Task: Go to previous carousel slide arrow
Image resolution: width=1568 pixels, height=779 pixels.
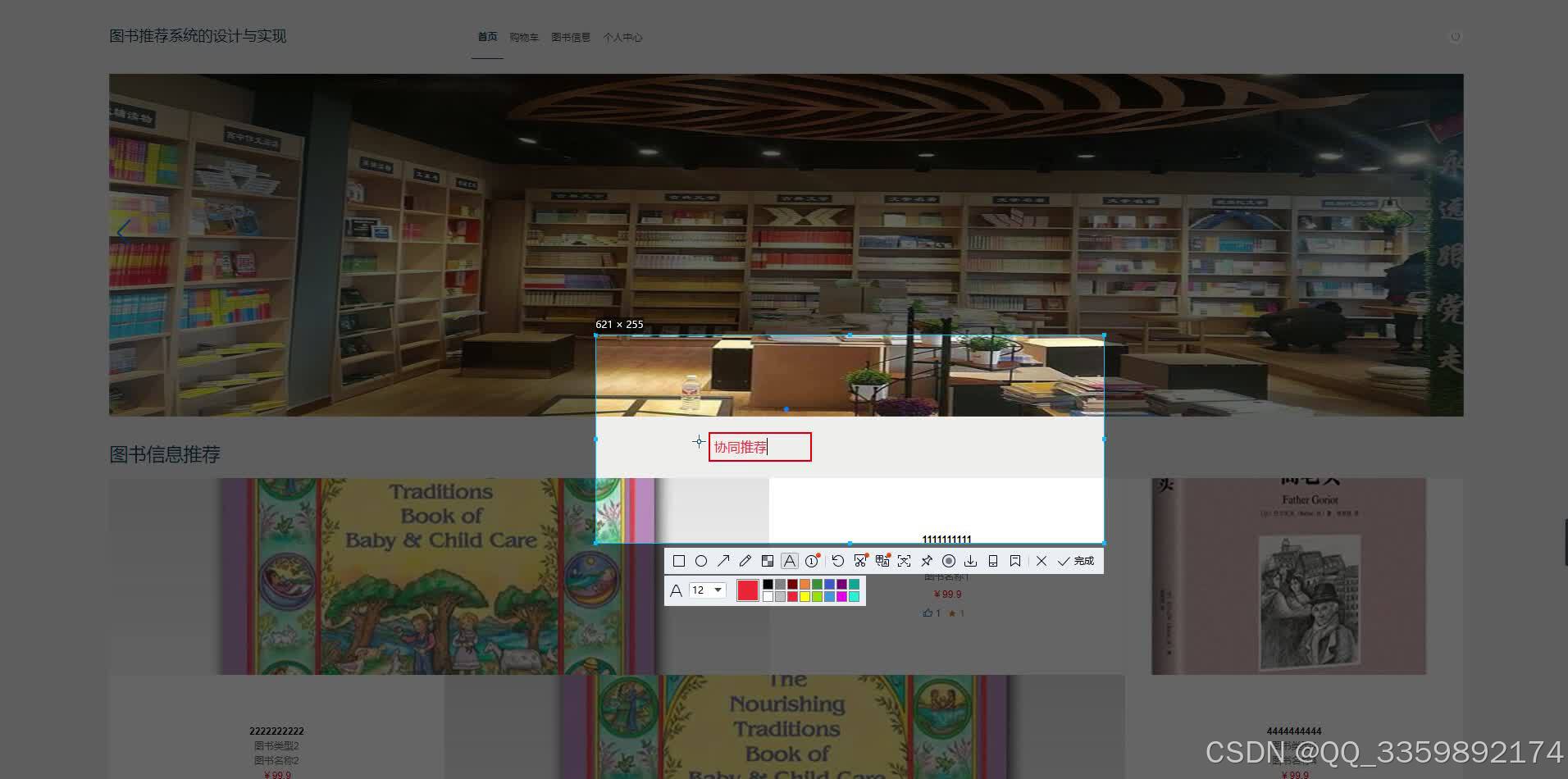Action: 123,232
